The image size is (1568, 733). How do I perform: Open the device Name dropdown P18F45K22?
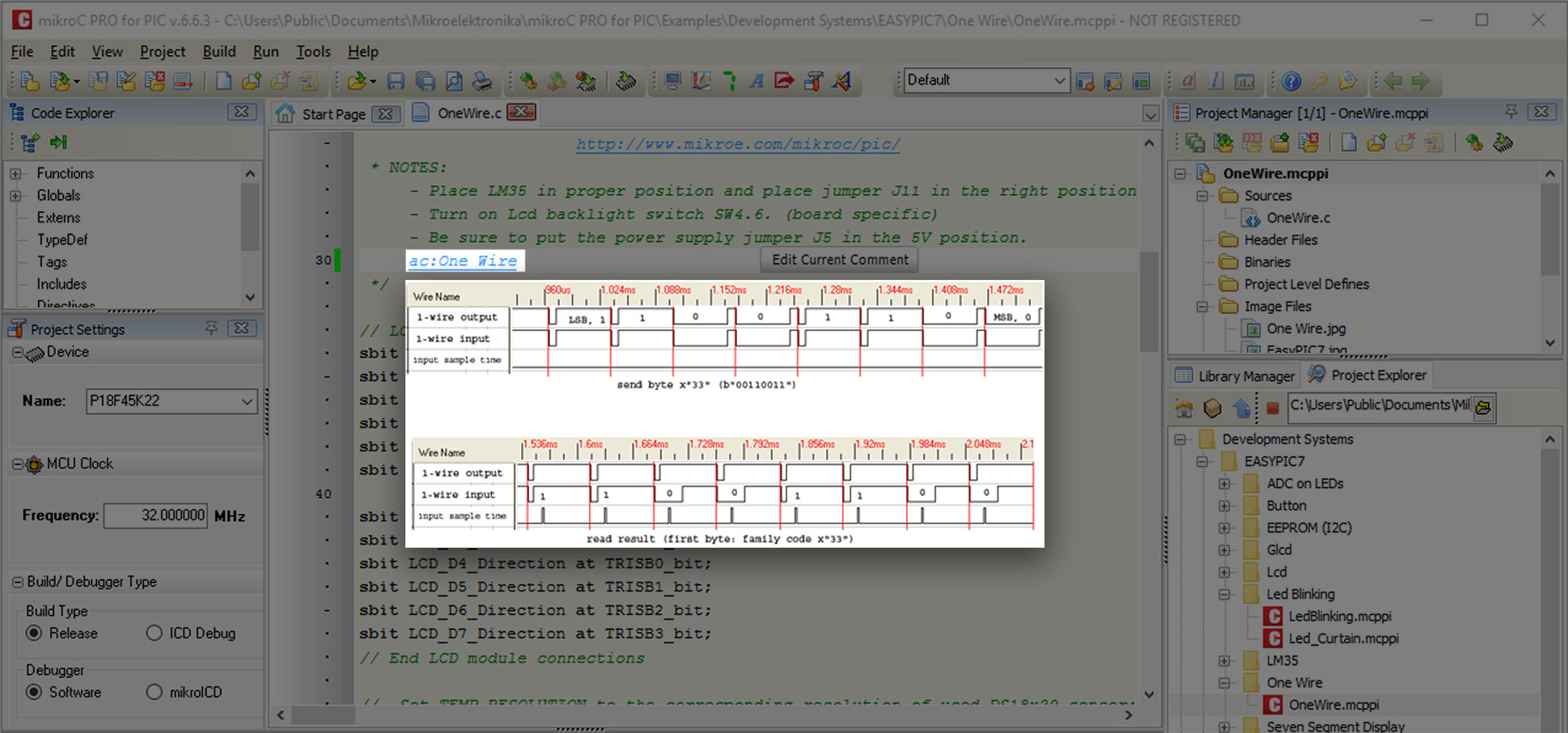(x=247, y=401)
